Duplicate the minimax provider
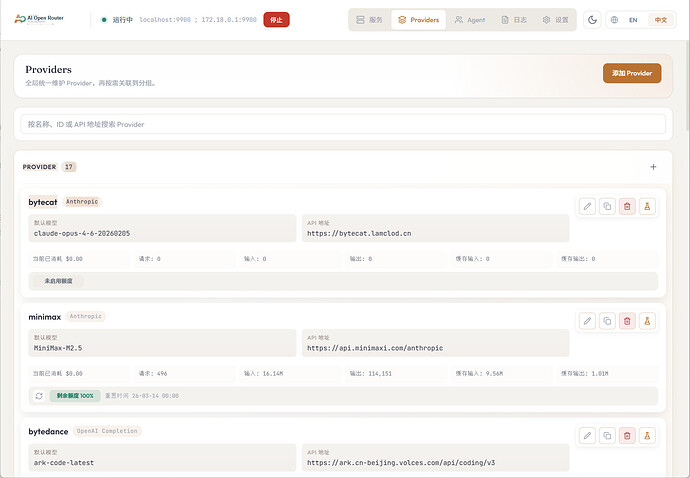Screen dimensions: 690x478 607,321
